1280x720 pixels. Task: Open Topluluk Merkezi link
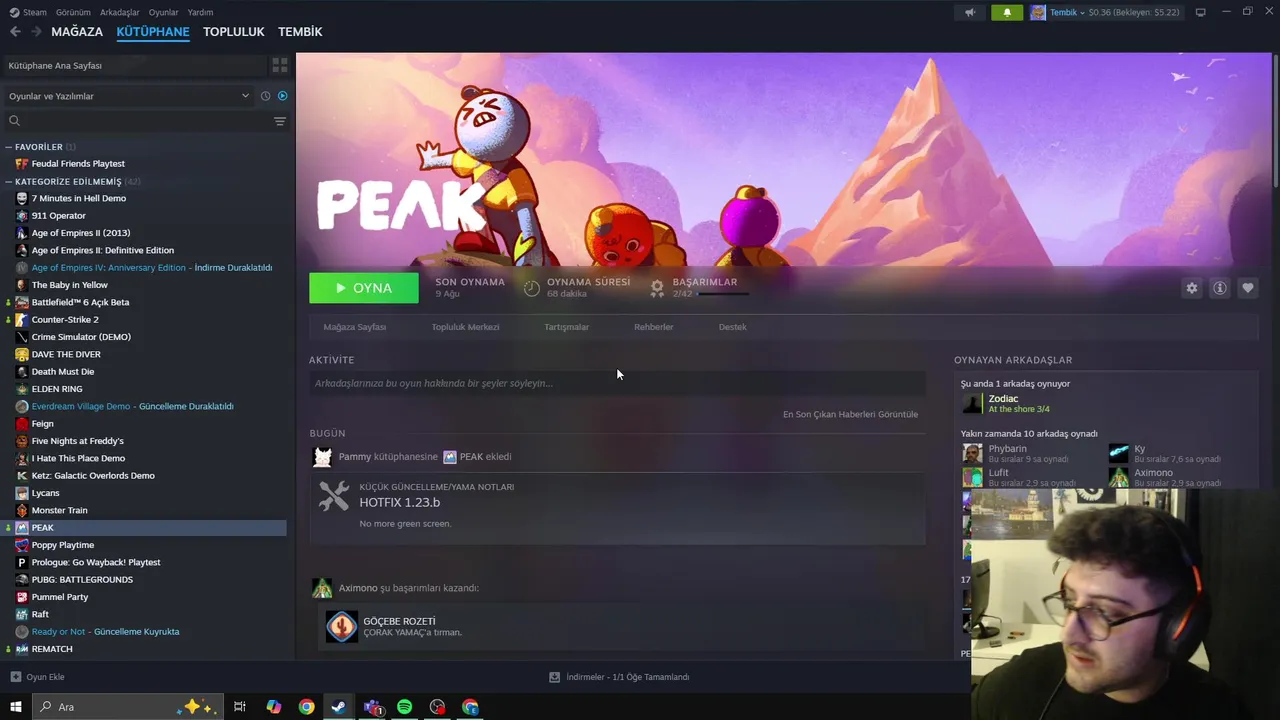(x=465, y=327)
